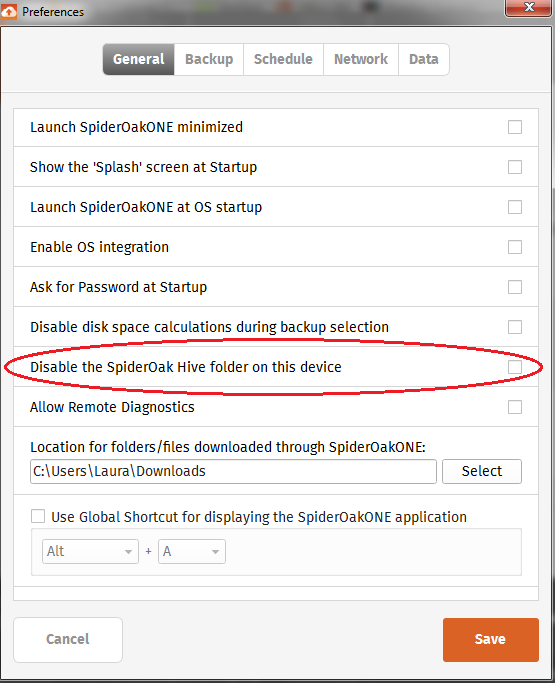555x683 pixels.
Task: Tick Ask for Password at Startup
Action: (x=515, y=287)
